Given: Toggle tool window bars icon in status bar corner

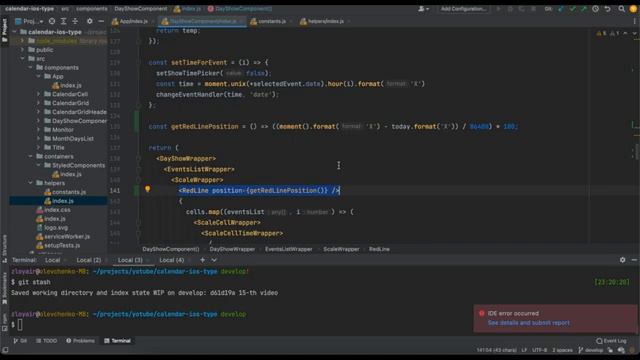Looking at the screenshot, I should (5, 350).
